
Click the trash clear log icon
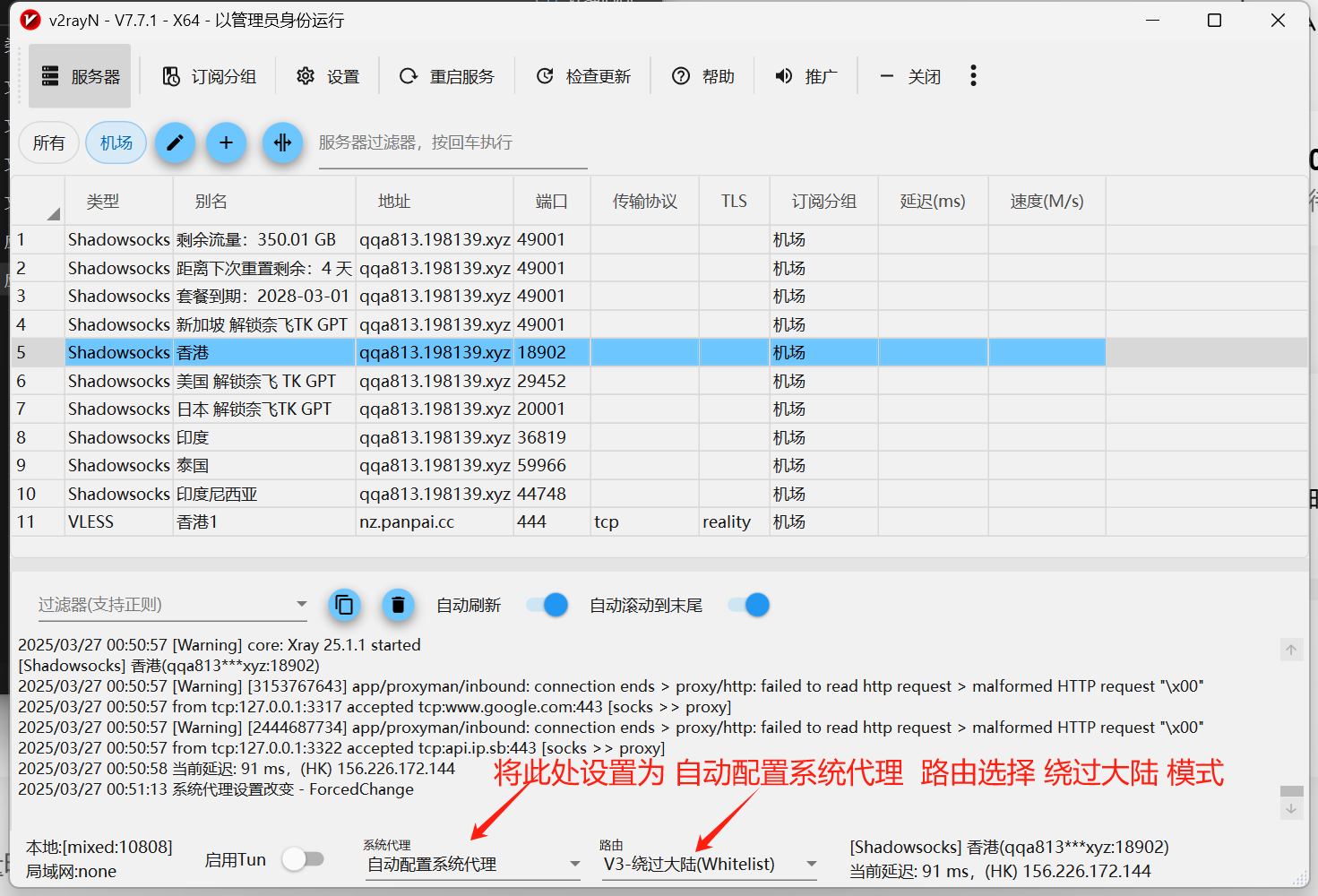coord(398,606)
